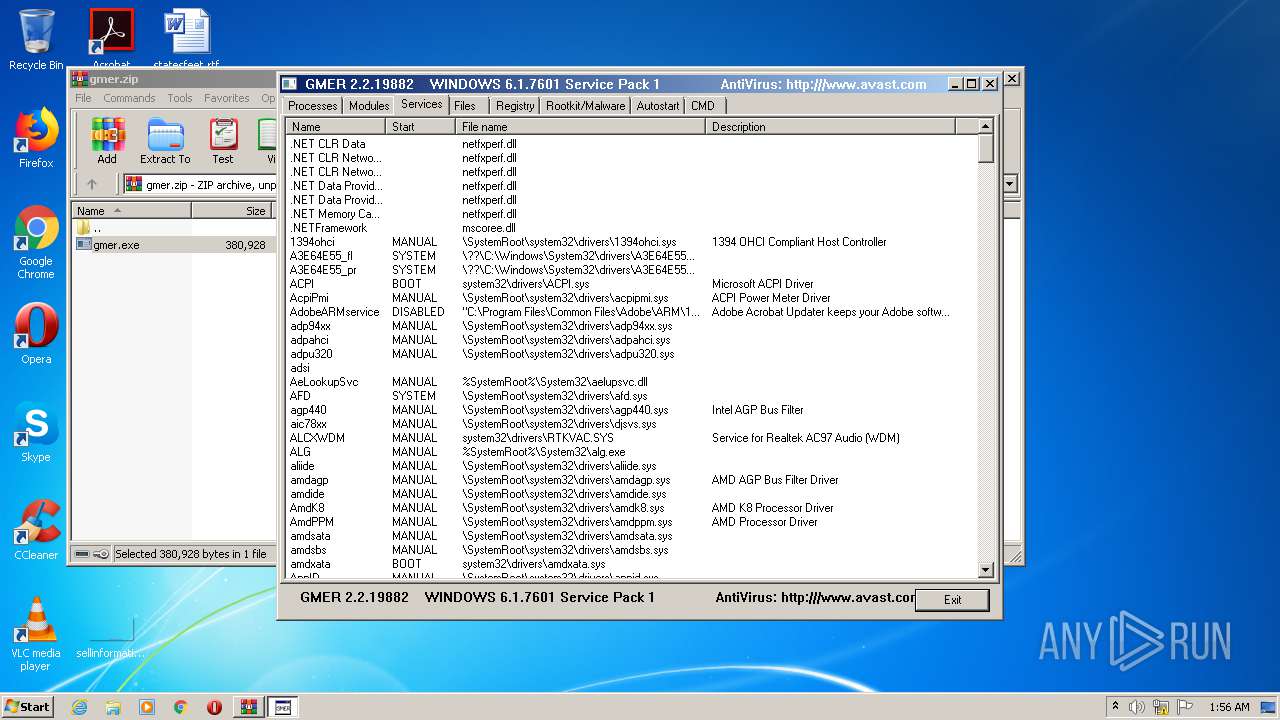The width and height of the screenshot is (1280, 720).
Task: Sort by the File name column header
Action: point(581,127)
